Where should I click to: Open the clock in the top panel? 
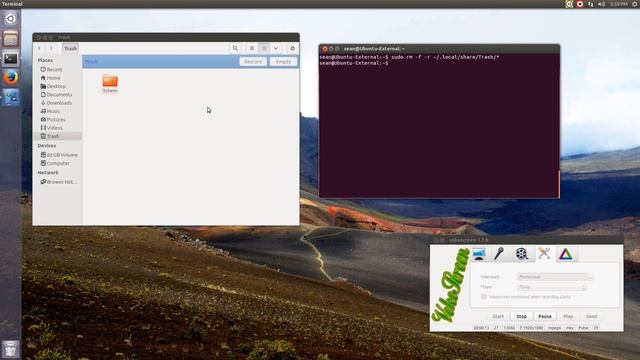(619, 4)
